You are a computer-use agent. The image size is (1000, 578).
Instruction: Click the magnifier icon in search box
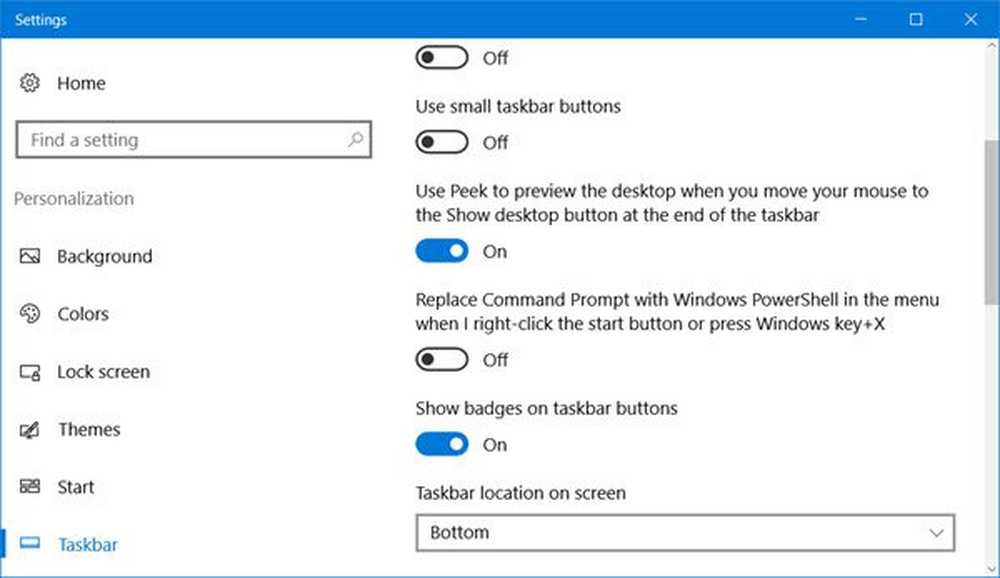tap(355, 139)
